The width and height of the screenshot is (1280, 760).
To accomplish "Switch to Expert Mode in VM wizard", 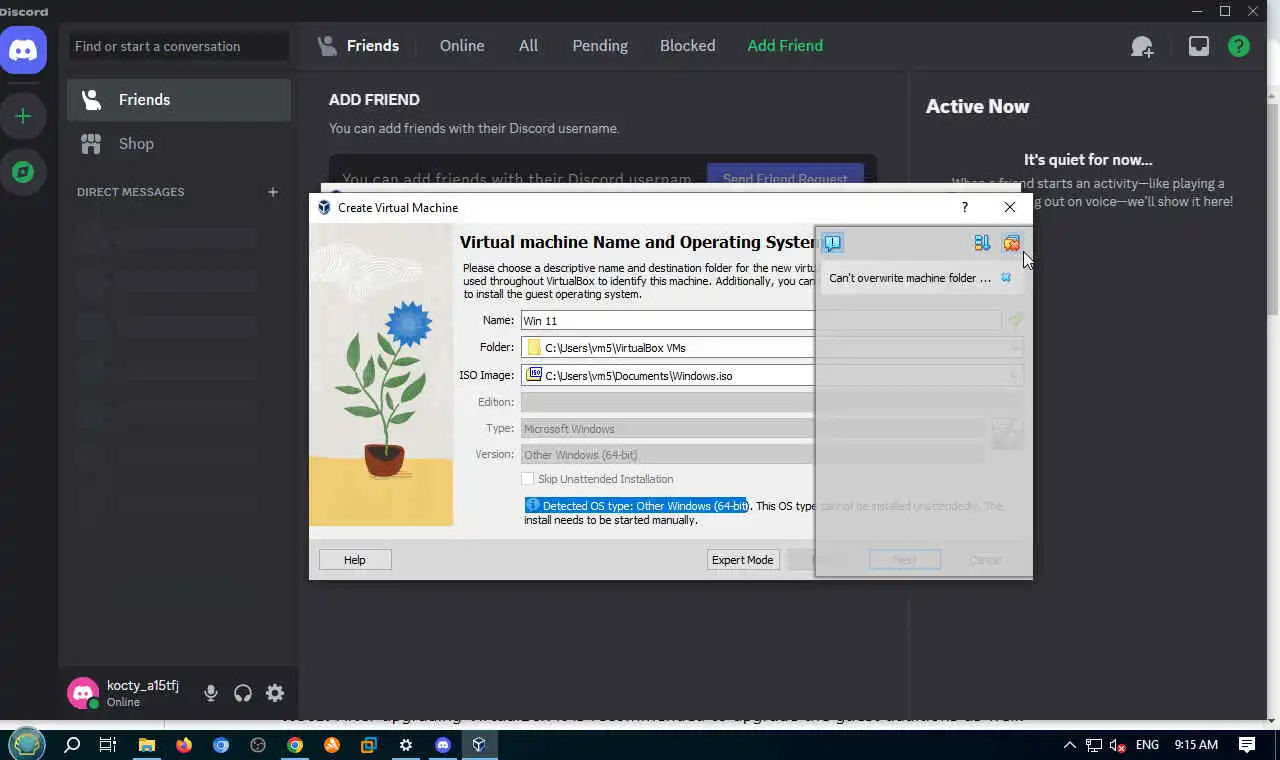I will pos(742,560).
